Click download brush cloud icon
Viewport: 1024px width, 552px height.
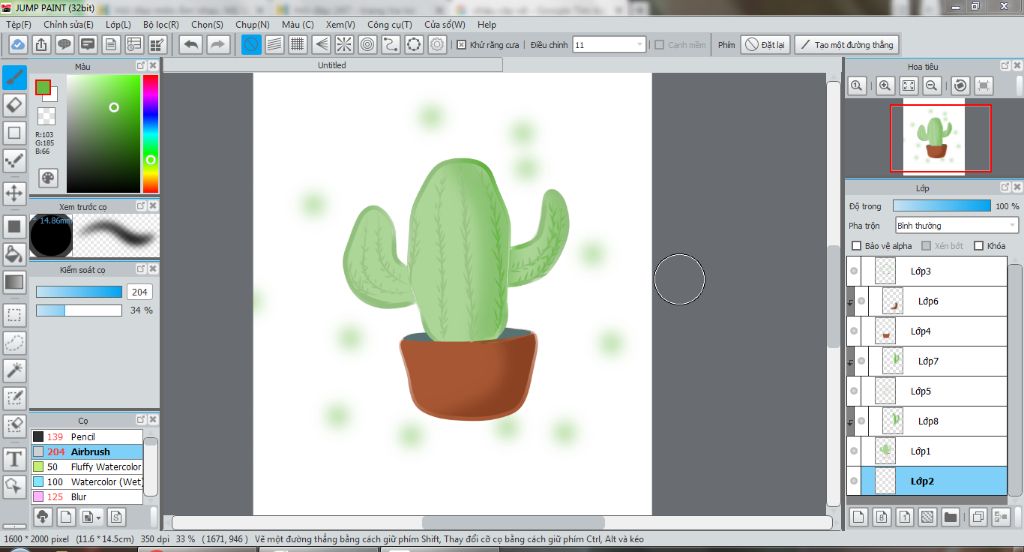pos(42,517)
